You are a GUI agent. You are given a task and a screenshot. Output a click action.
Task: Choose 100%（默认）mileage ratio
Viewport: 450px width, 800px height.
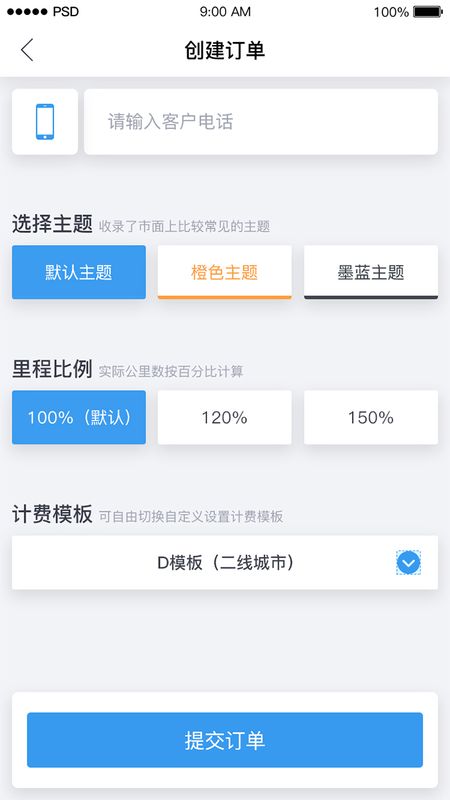pos(79,417)
